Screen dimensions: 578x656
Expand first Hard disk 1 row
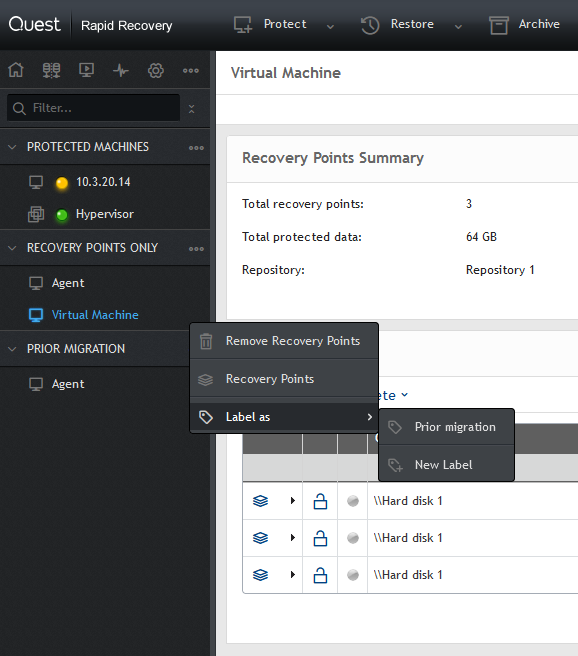(x=293, y=500)
